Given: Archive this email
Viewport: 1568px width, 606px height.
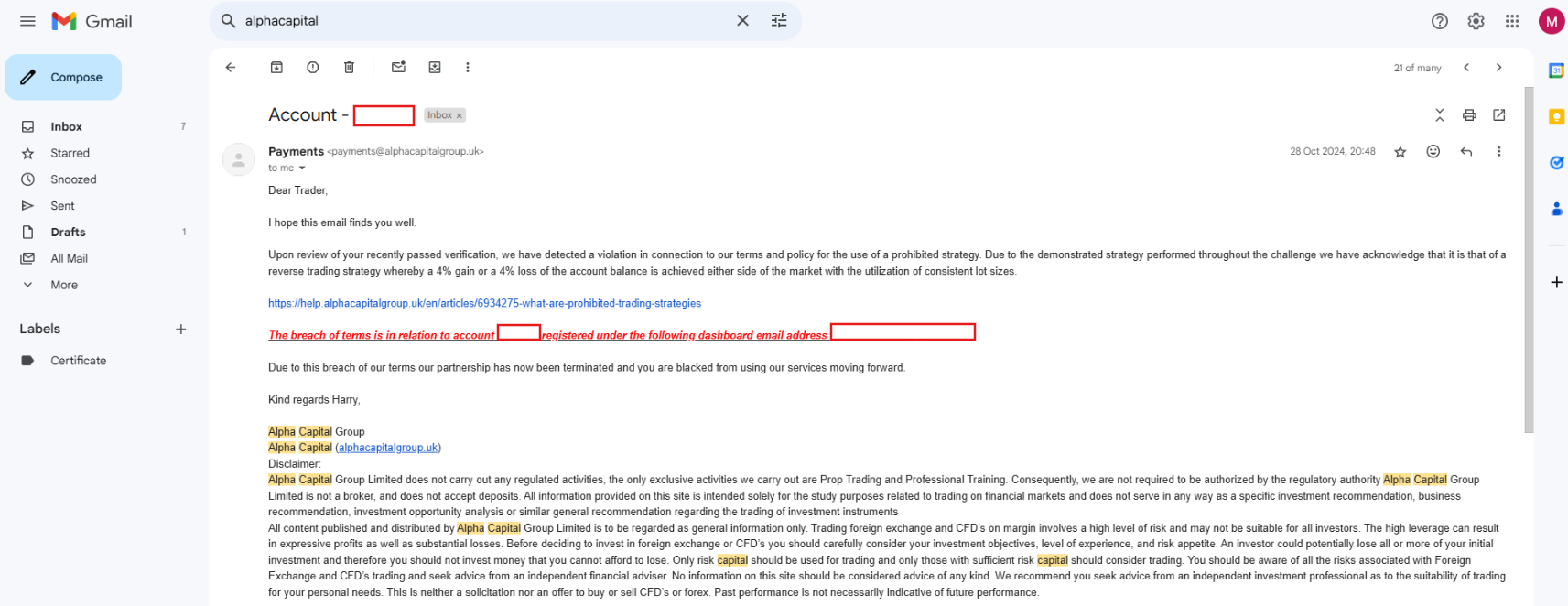Looking at the screenshot, I should click(x=276, y=67).
